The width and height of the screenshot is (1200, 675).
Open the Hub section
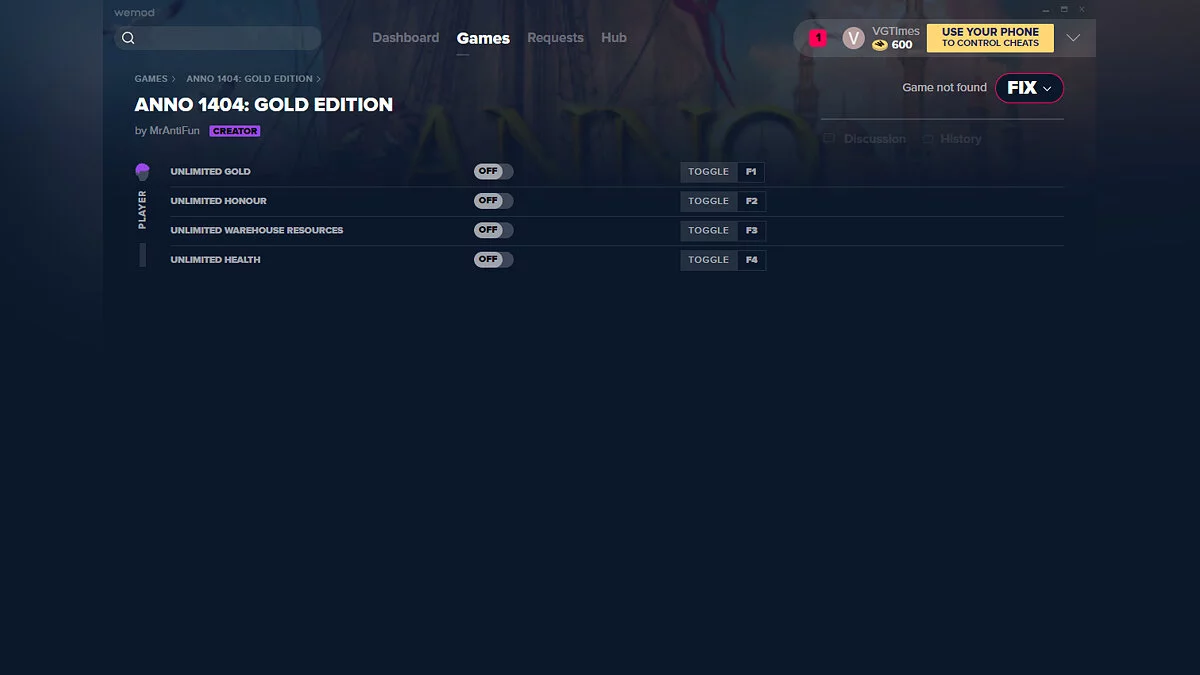point(613,37)
